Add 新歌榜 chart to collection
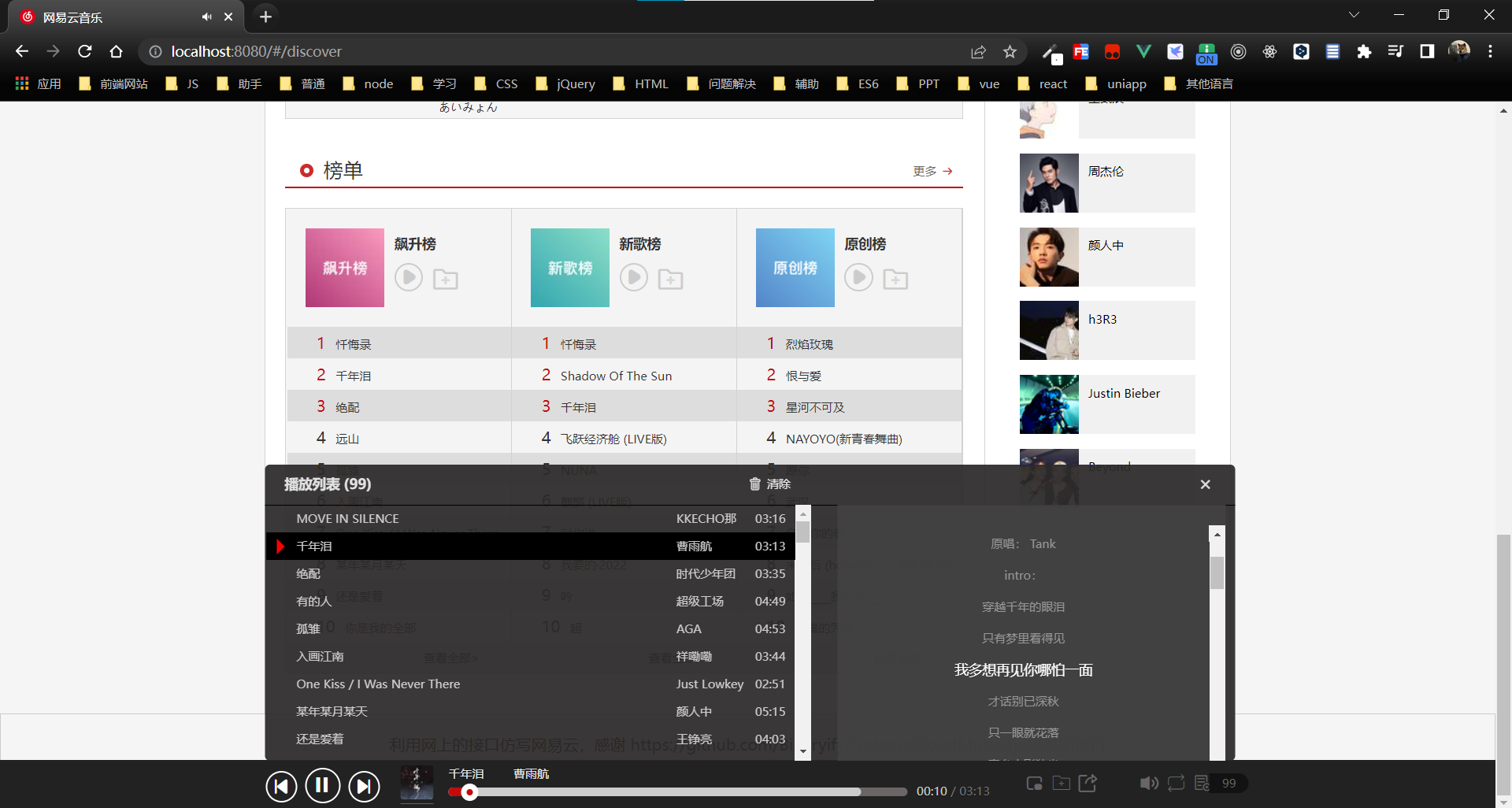 point(671,279)
